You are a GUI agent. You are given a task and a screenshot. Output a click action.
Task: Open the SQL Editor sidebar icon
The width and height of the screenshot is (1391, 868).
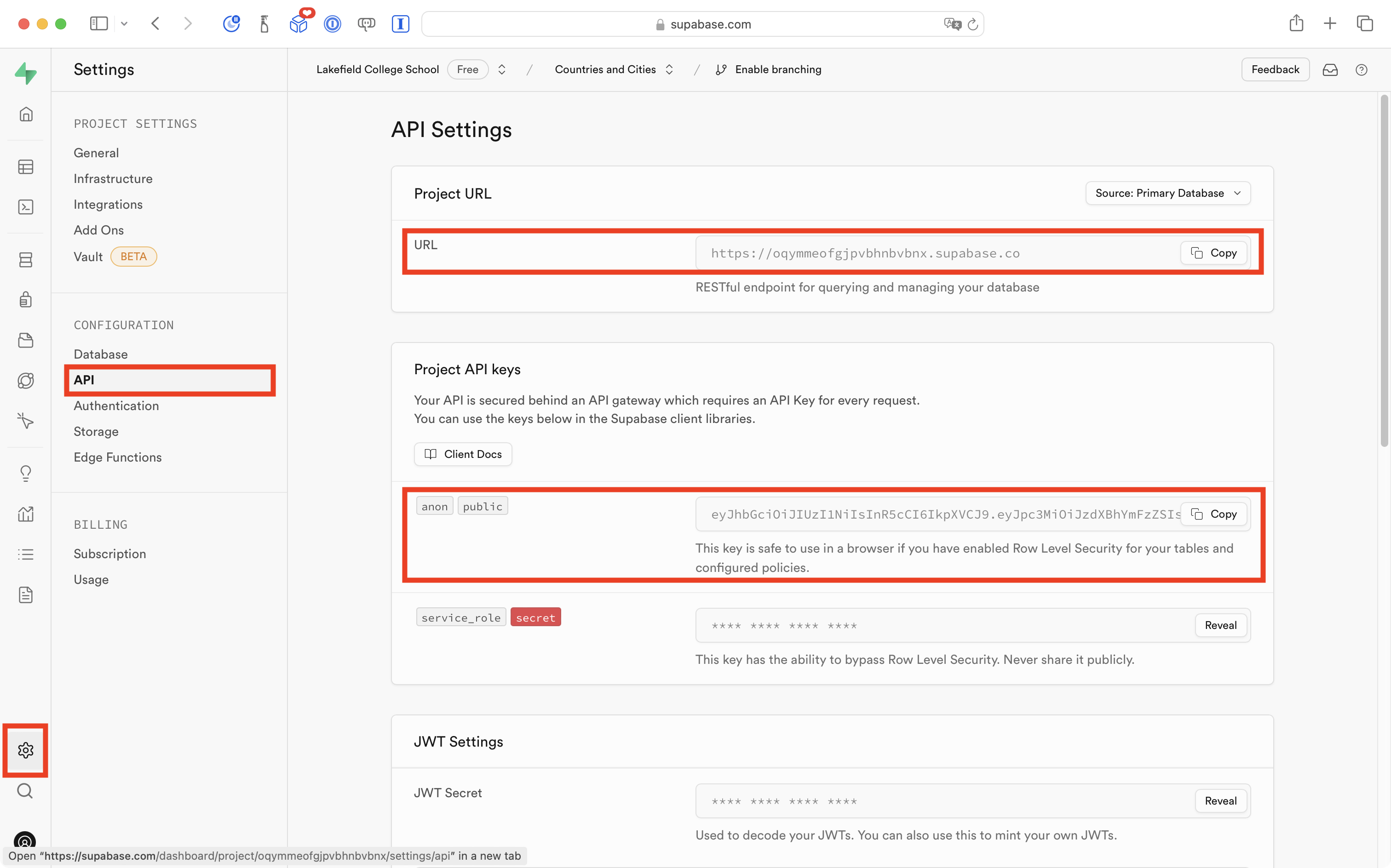coord(25,207)
